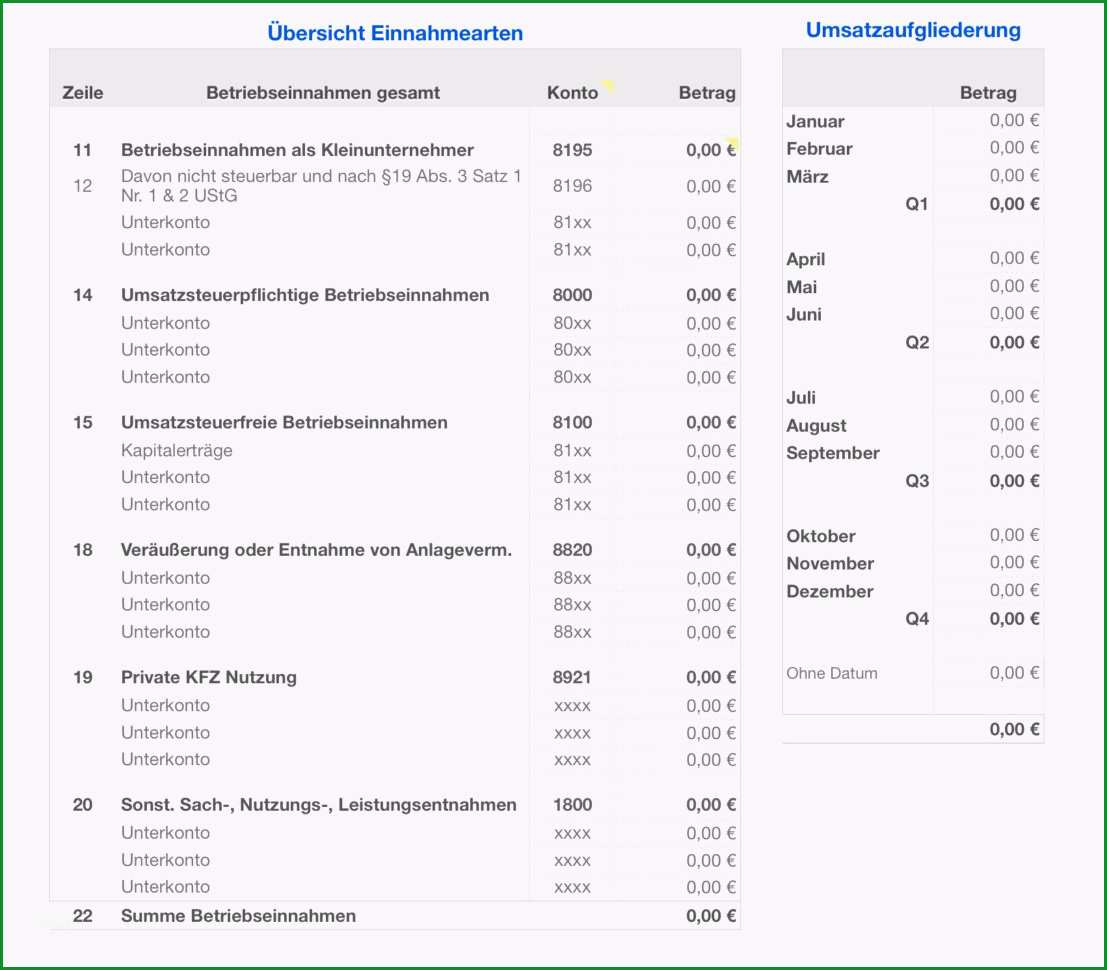Select the 'April' month row
Screen dimensions: 1107x970
click(x=913, y=259)
